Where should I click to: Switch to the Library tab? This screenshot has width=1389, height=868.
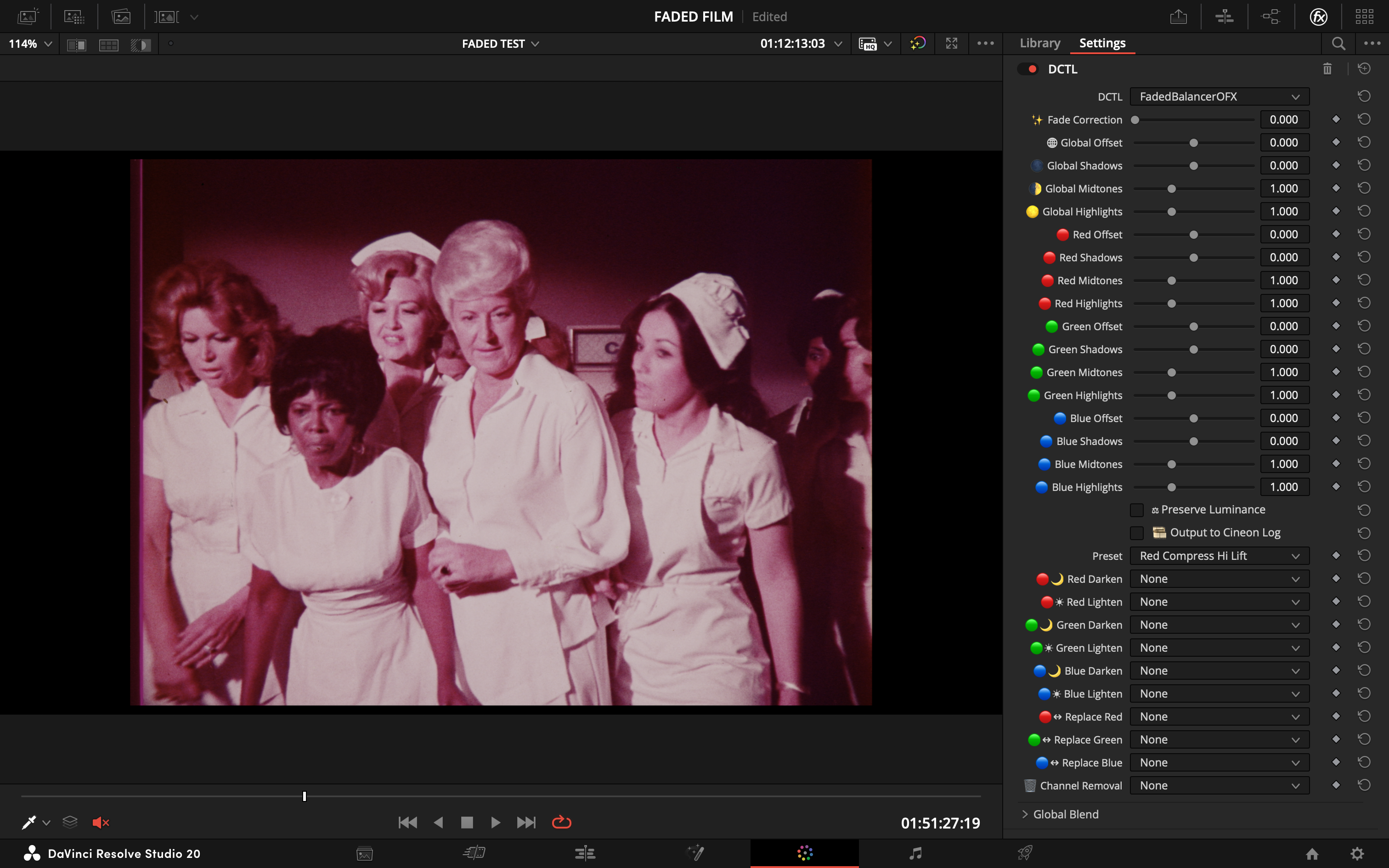point(1039,43)
